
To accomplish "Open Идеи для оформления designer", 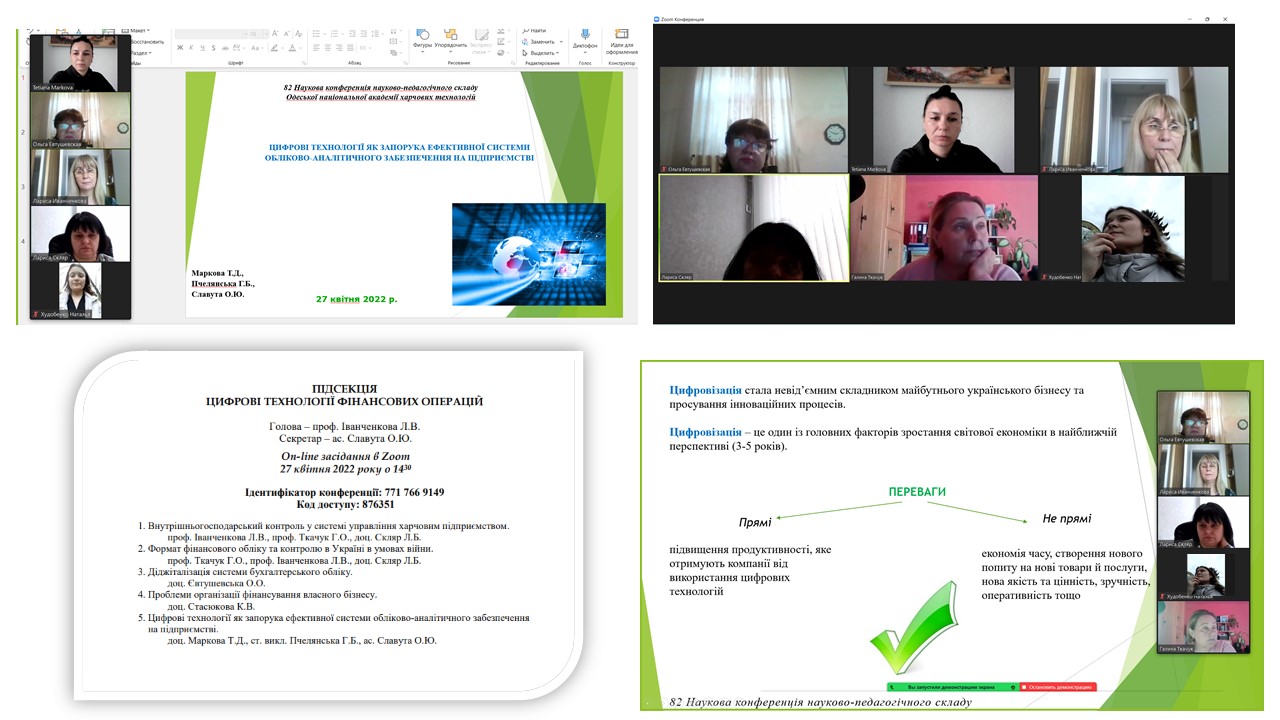I will (621, 41).
